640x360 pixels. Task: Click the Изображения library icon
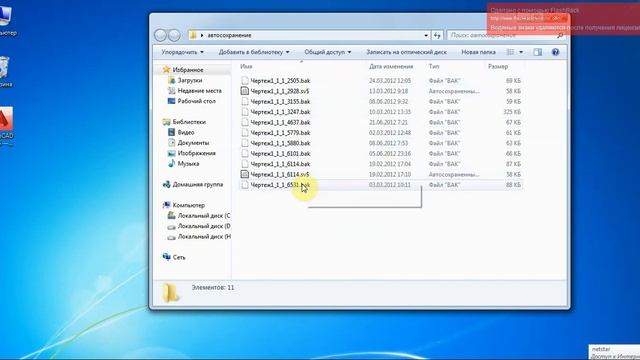[172, 153]
